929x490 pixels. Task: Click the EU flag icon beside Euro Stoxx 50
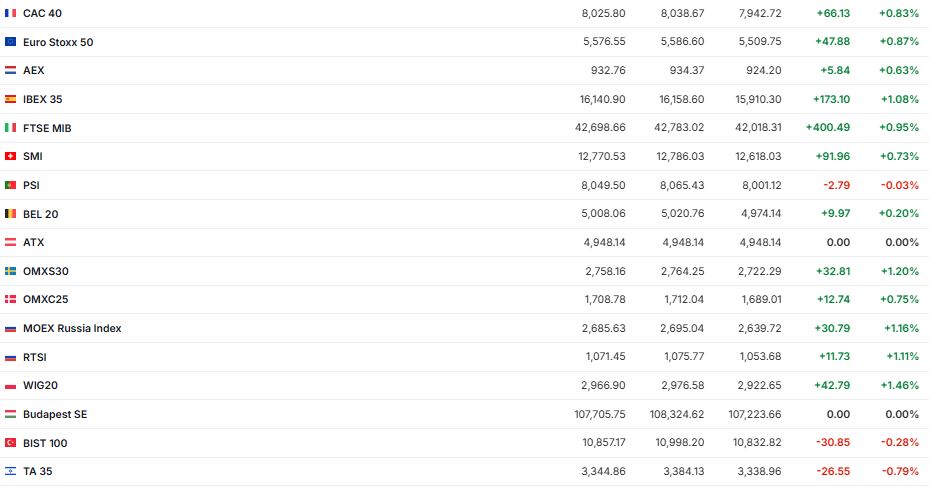tap(10, 42)
